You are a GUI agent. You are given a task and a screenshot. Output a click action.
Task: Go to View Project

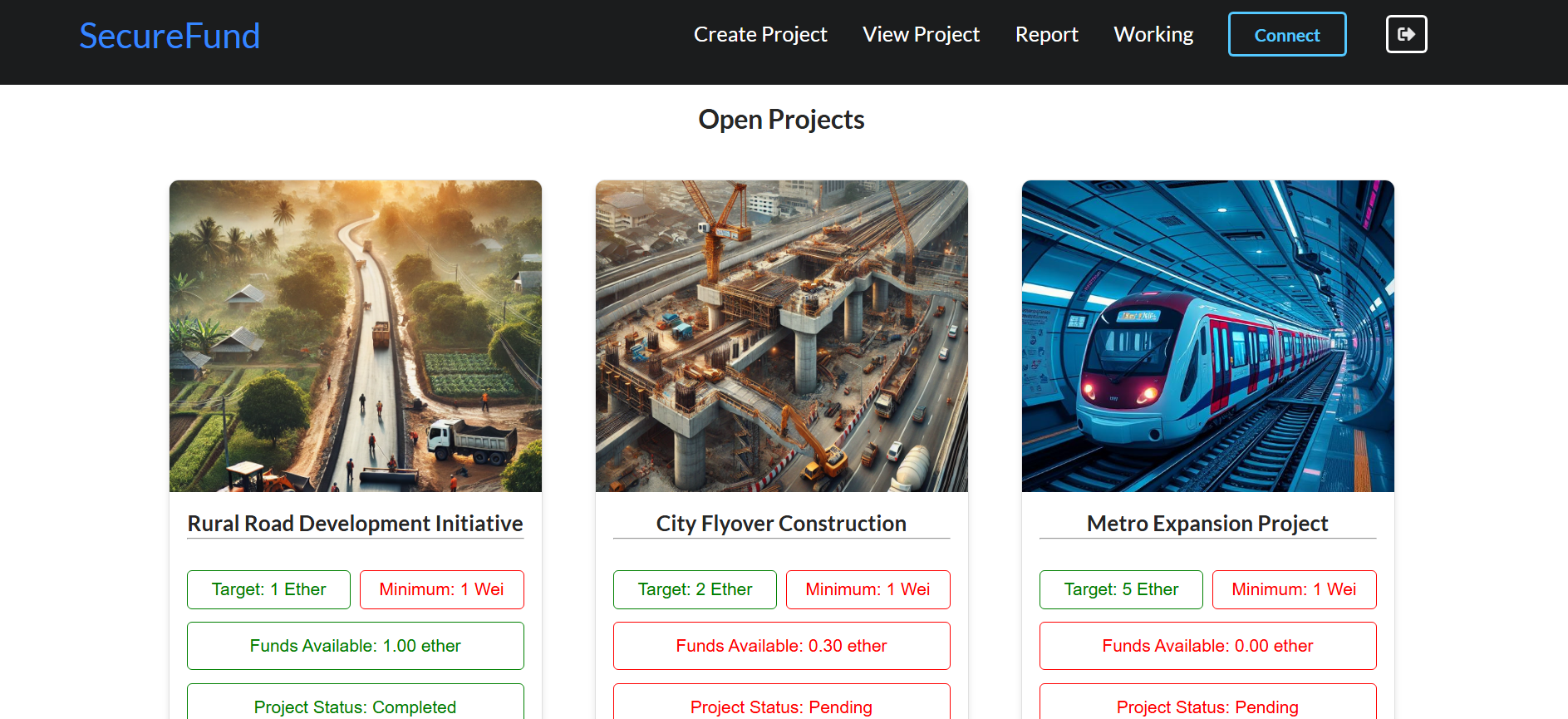(x=921, y=34)
